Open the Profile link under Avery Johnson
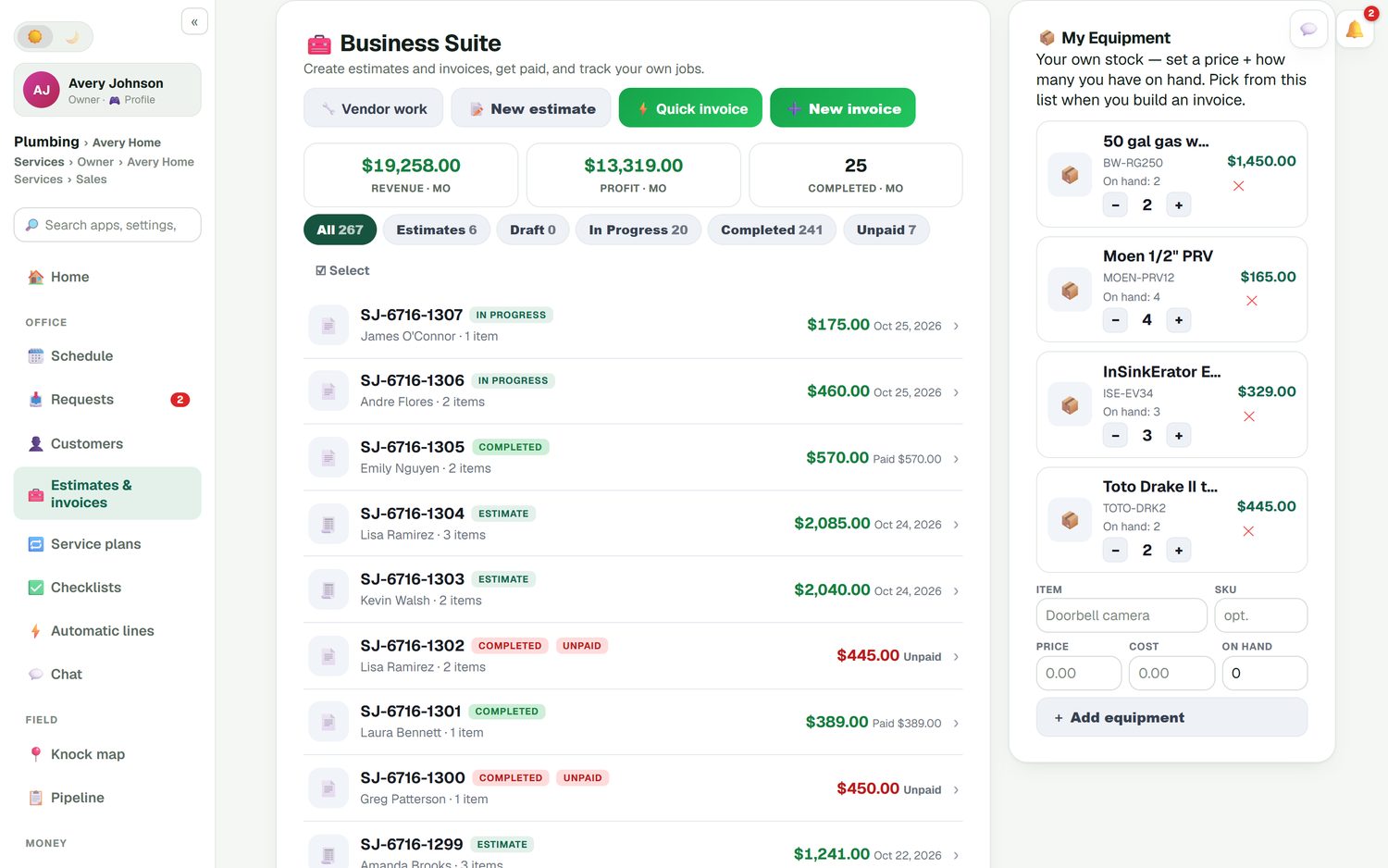The image size is (1388, 868). [x=132, y=100]
